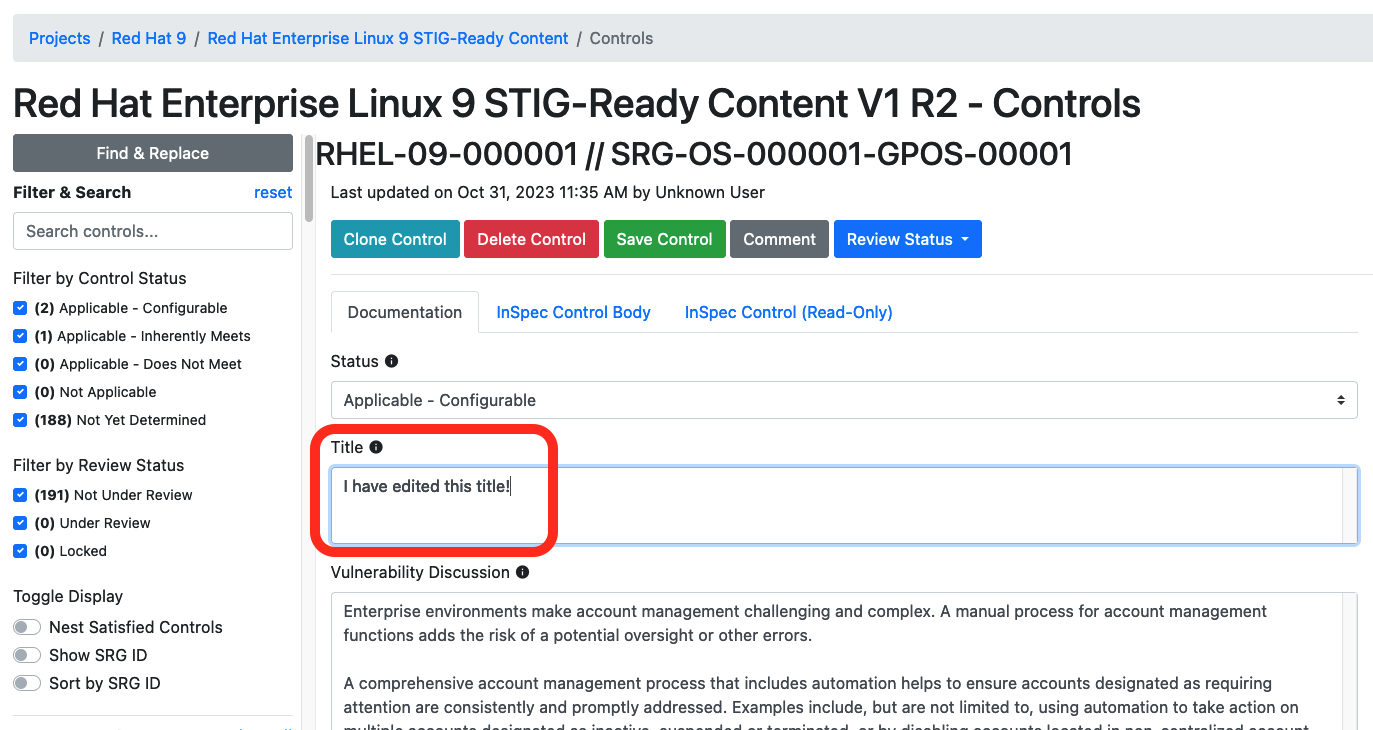Go to Projects breadcrumb link

coord(60,38)
